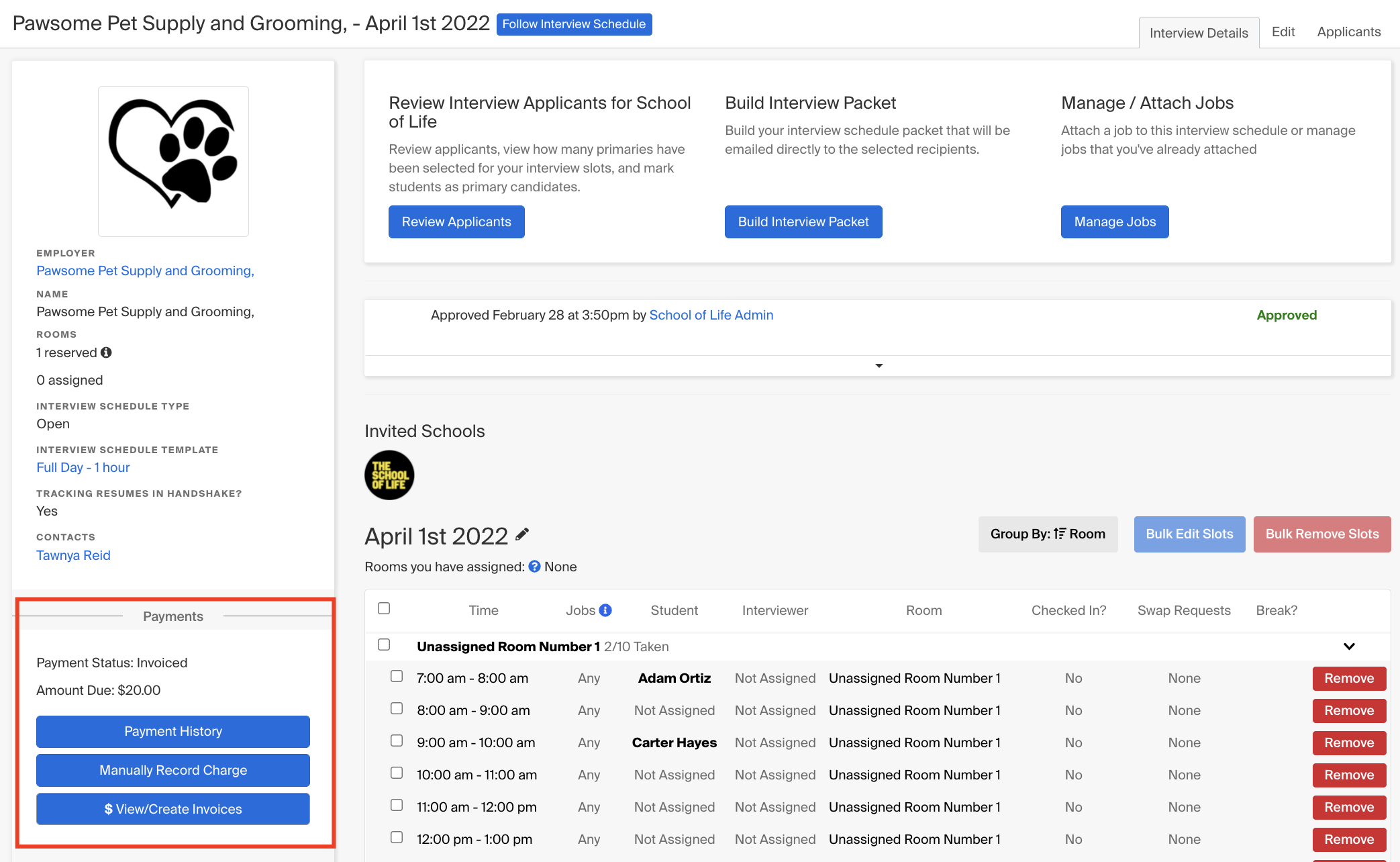Click the 2/10 Taken count

(636, 646)
